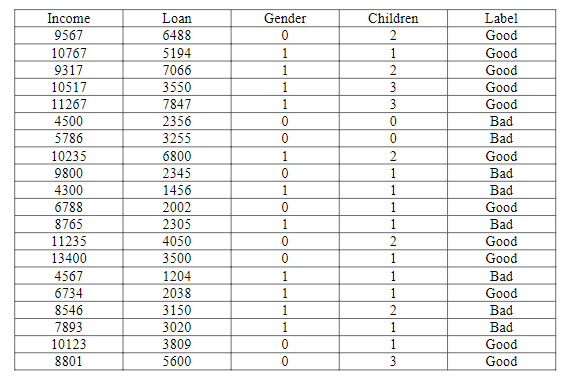
Task: Click the Loan column header
Action: click(x=177, y=18)
